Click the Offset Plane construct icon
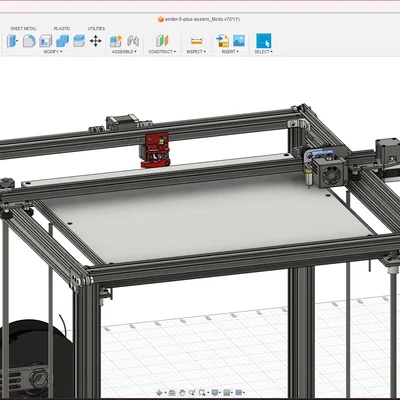 coord(162,41)
